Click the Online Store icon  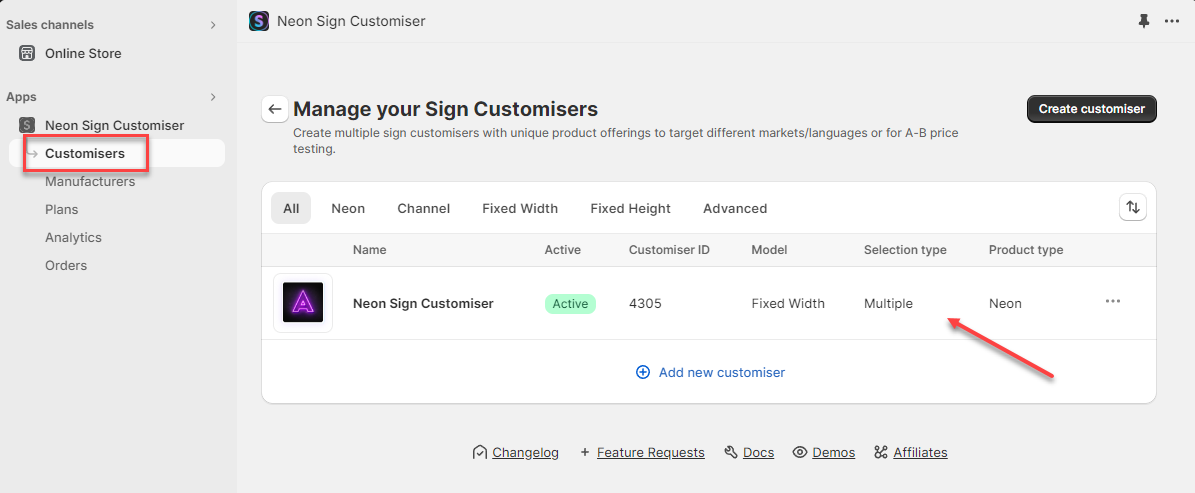[x=27, y=53]
